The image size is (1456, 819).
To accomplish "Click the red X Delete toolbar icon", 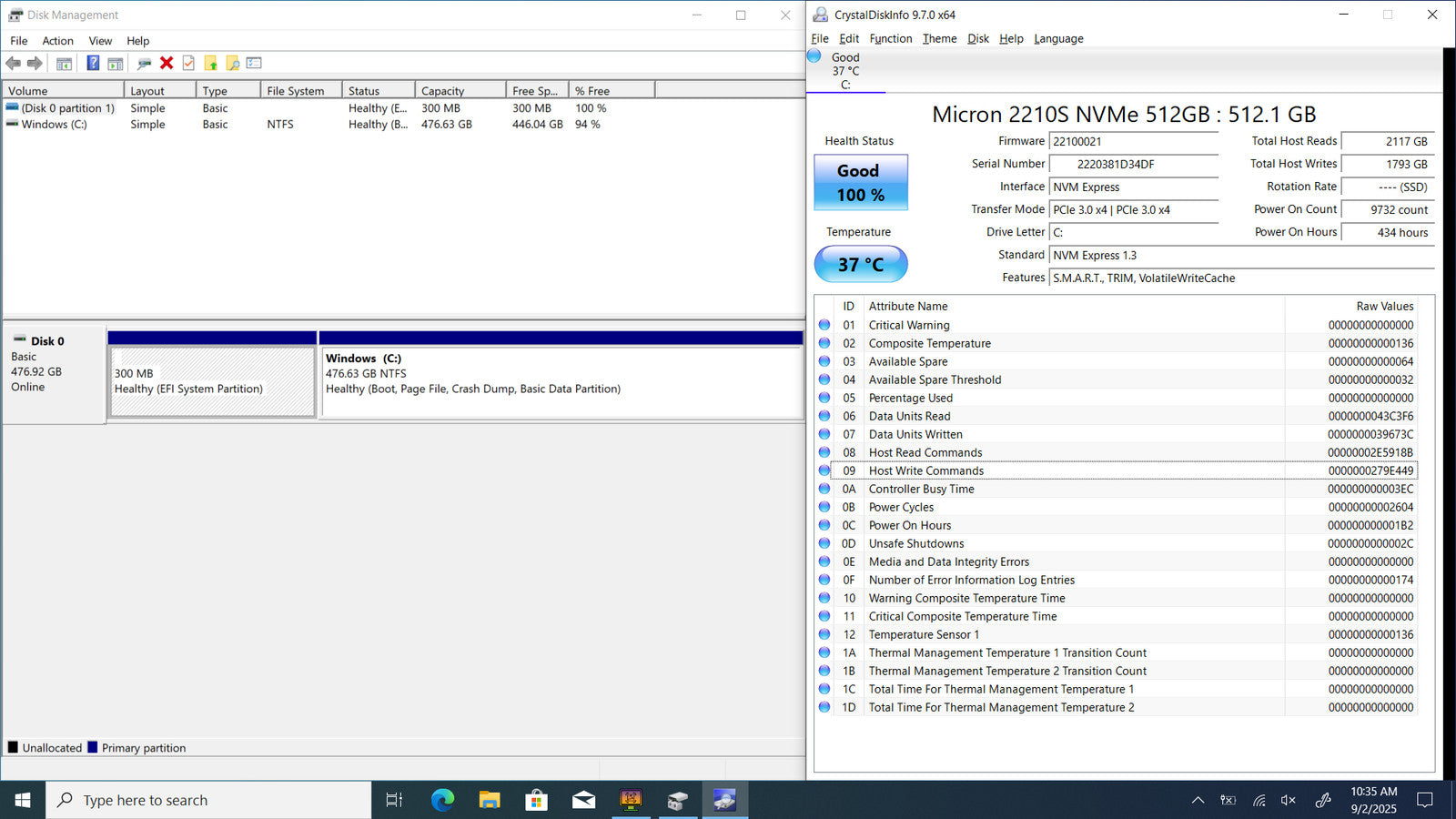I will click(167, 63).
